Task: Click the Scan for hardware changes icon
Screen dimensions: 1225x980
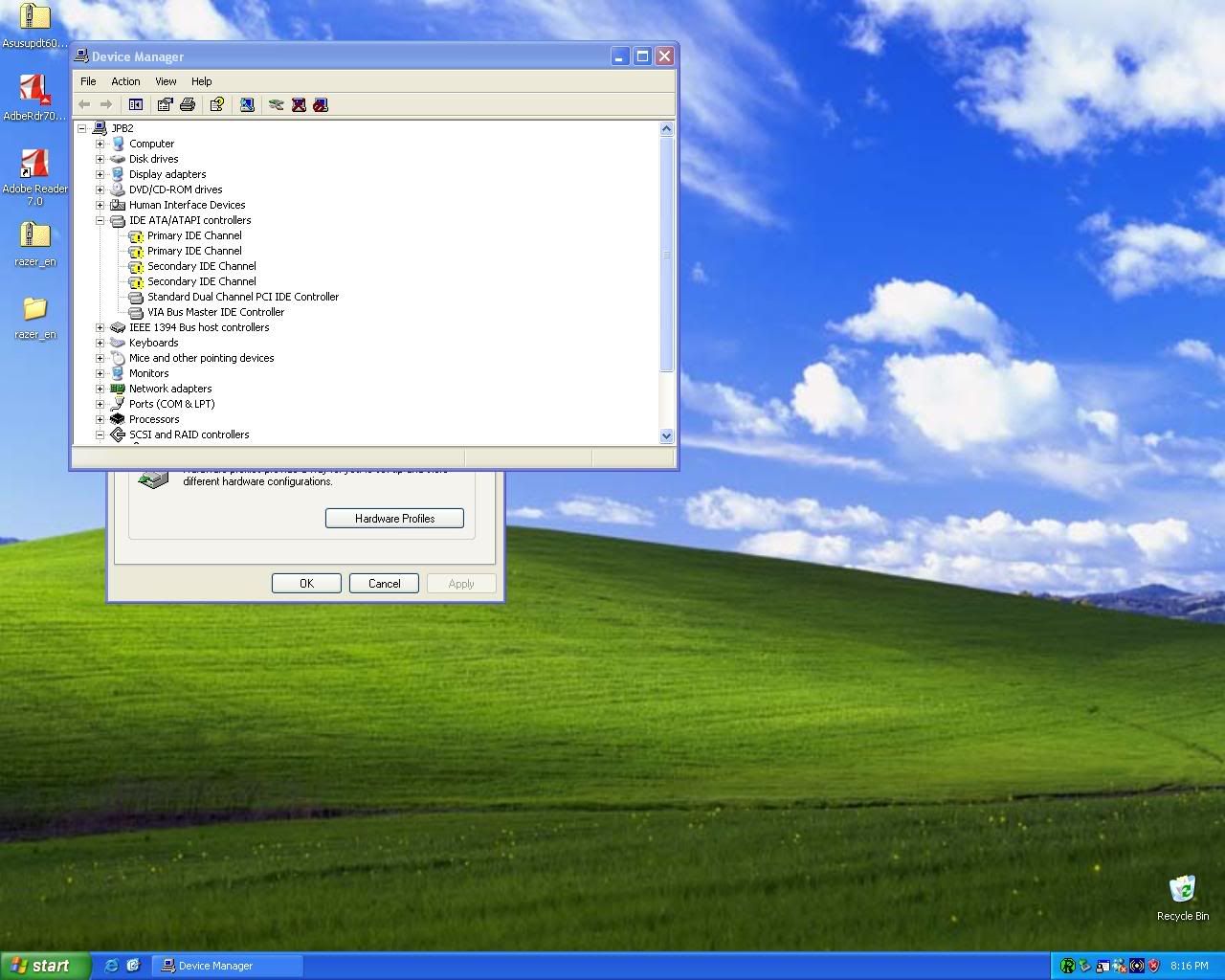Action: (x=247, y=104)
